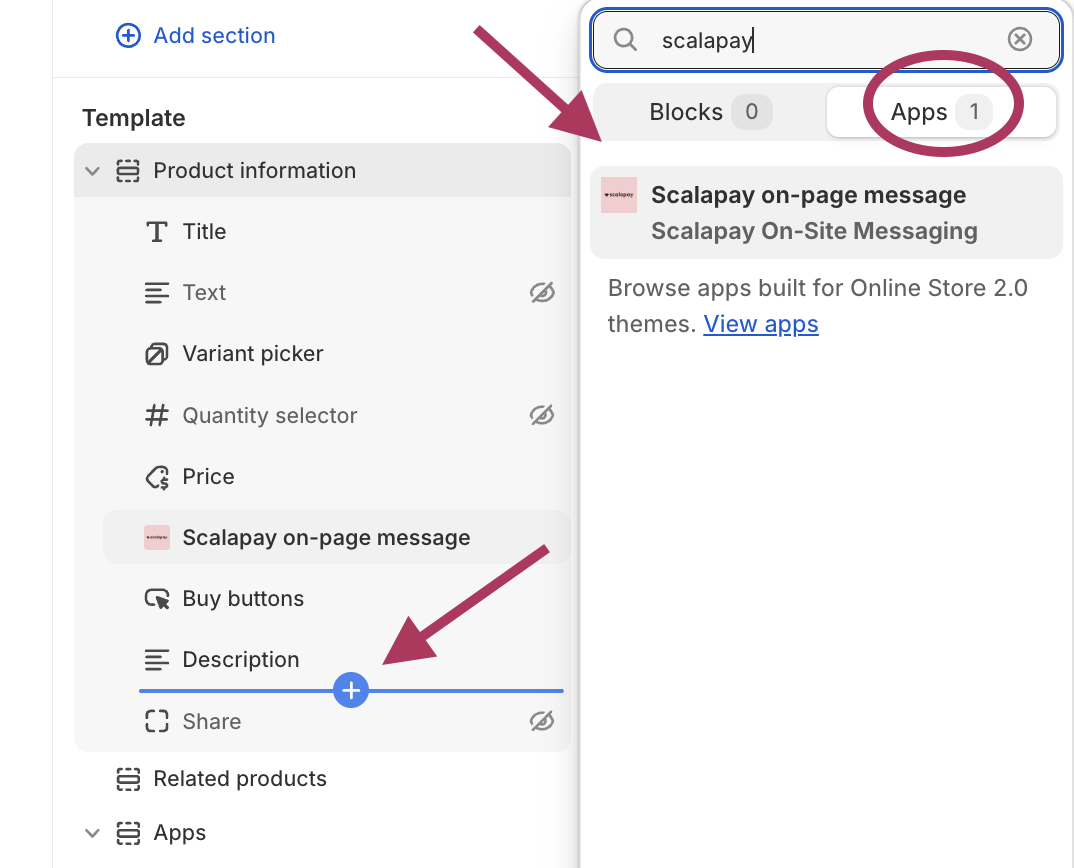Switch to the Apps tab

pos(941,112)
